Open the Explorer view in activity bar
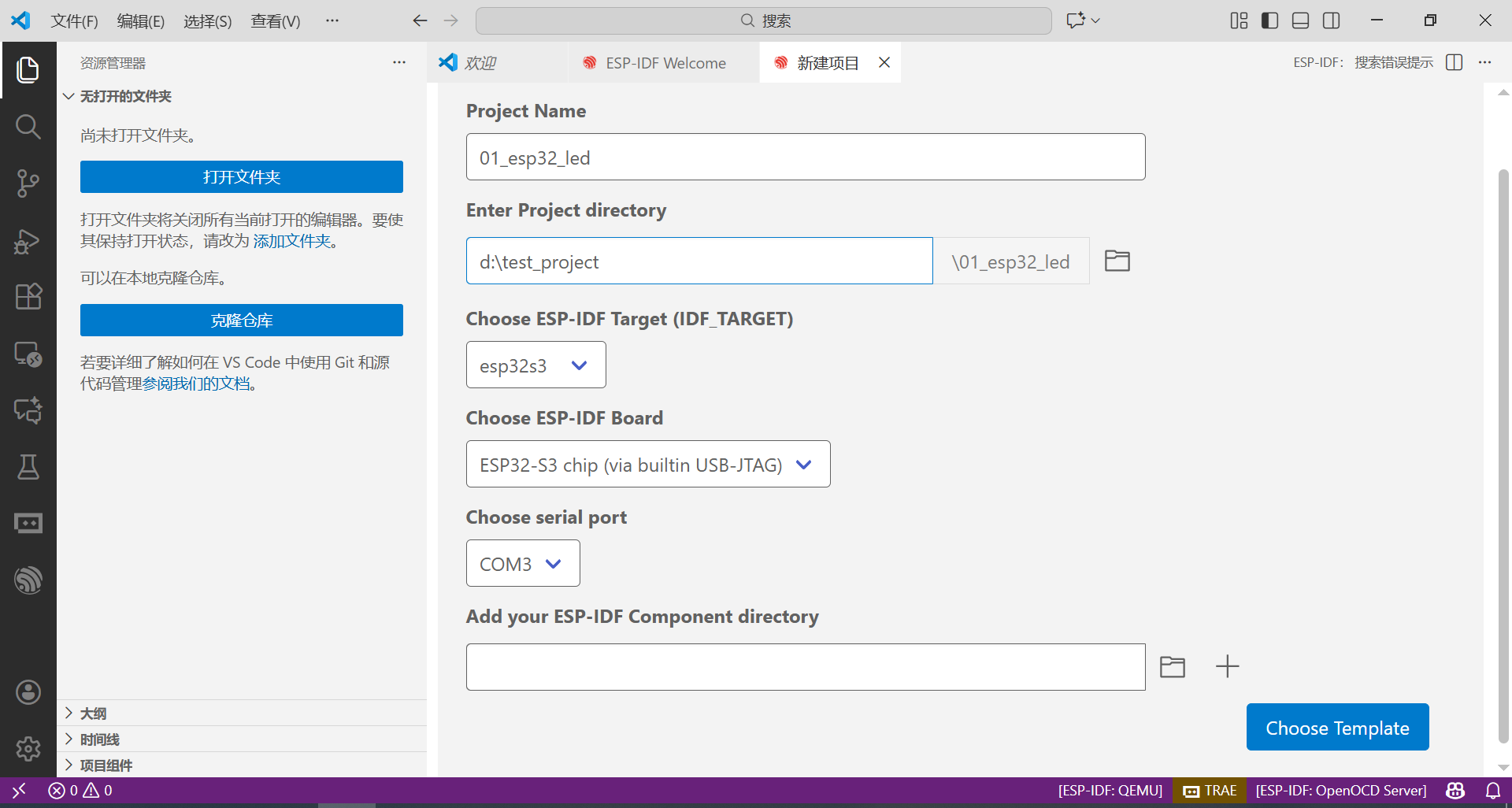The image size is (1512, 808). (28, 70)
